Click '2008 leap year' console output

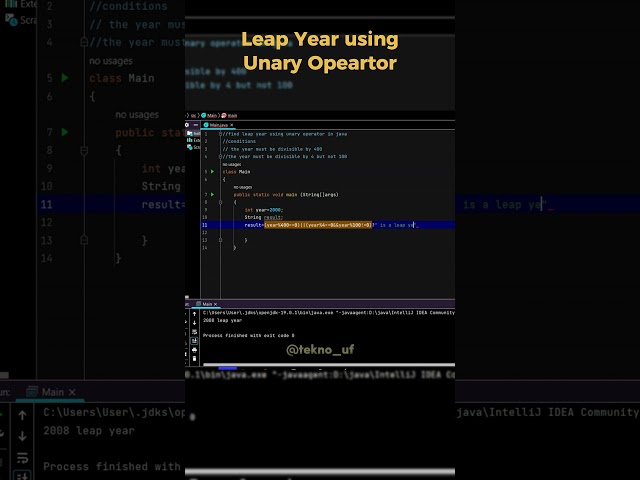[222, 320]
